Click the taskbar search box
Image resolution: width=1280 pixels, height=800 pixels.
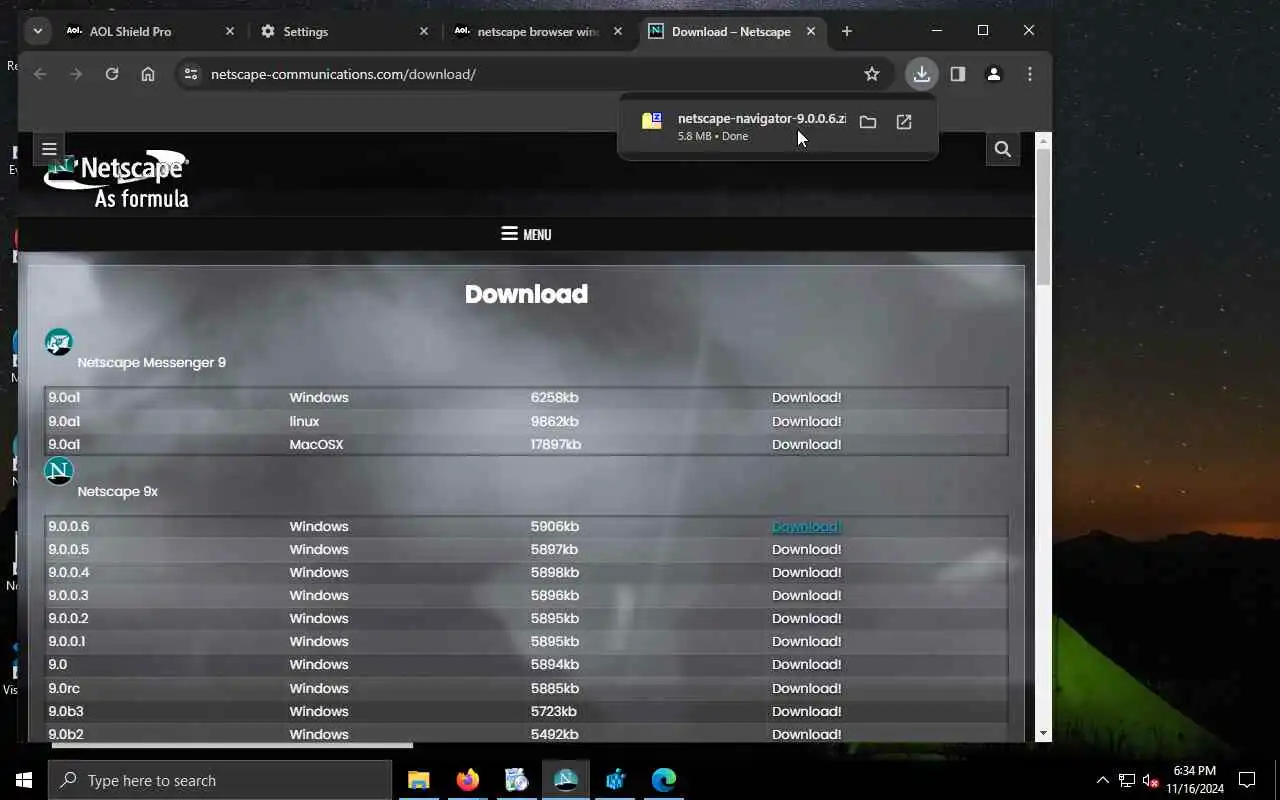220,780
